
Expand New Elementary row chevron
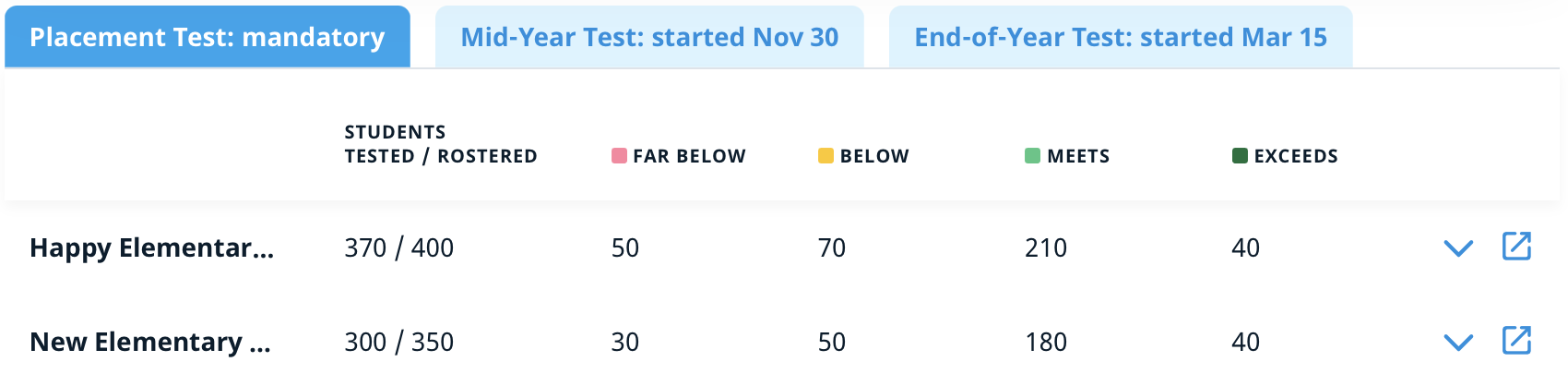pyautogui.click(x=1458, y=343)
